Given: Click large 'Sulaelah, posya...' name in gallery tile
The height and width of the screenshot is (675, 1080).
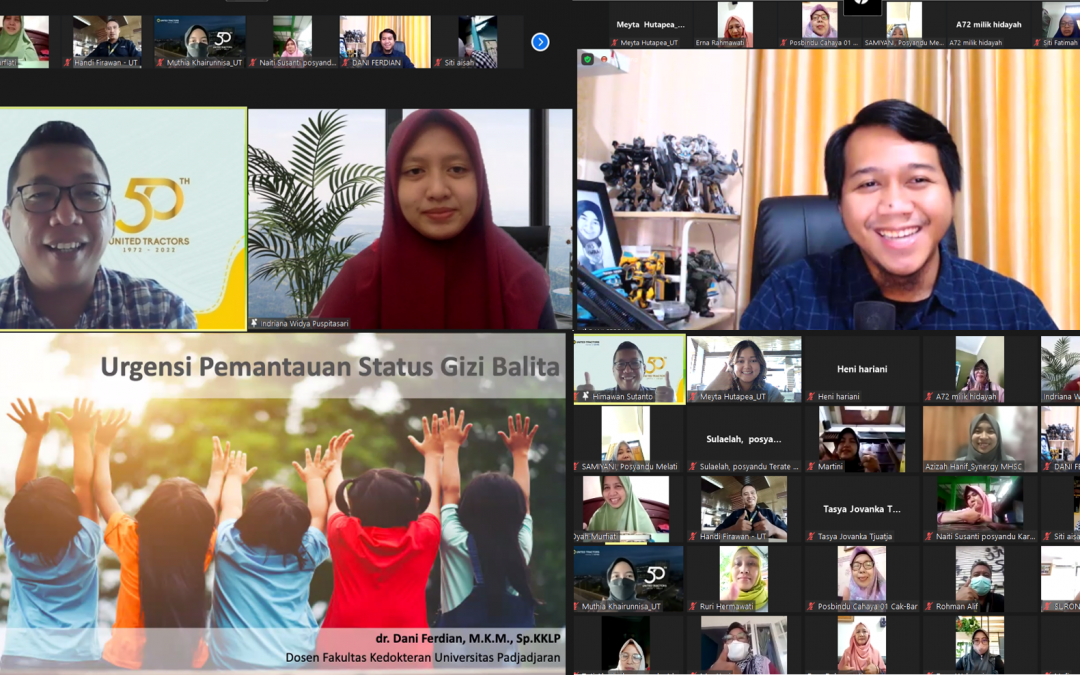Looking at the screenshot, I should [x=744, y=439].
